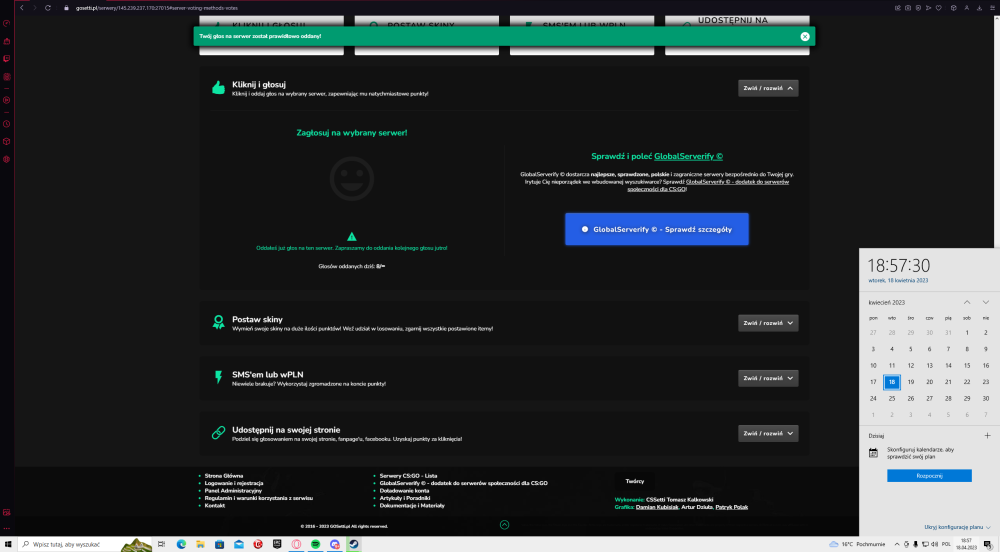The height and width of the screenshot is (552, 1000).
Task: Add an event with the plus icon
Action: pyautogui.click(x=987, y=435)
